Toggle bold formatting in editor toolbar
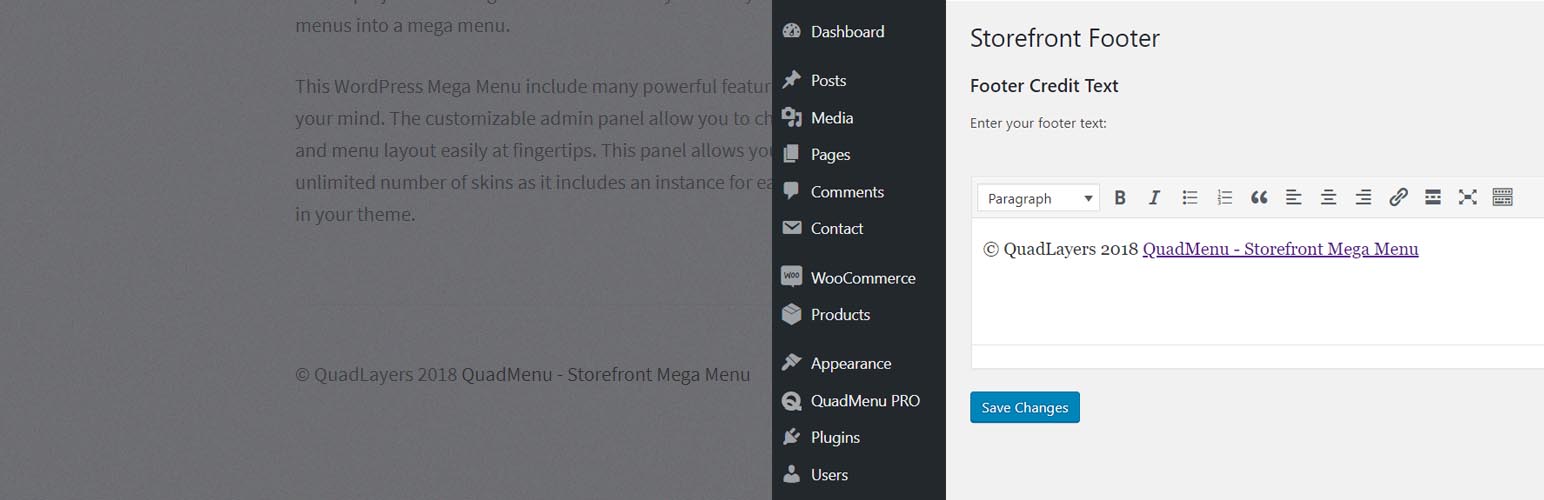1544x500 pixels. [x=1120, y=198]
